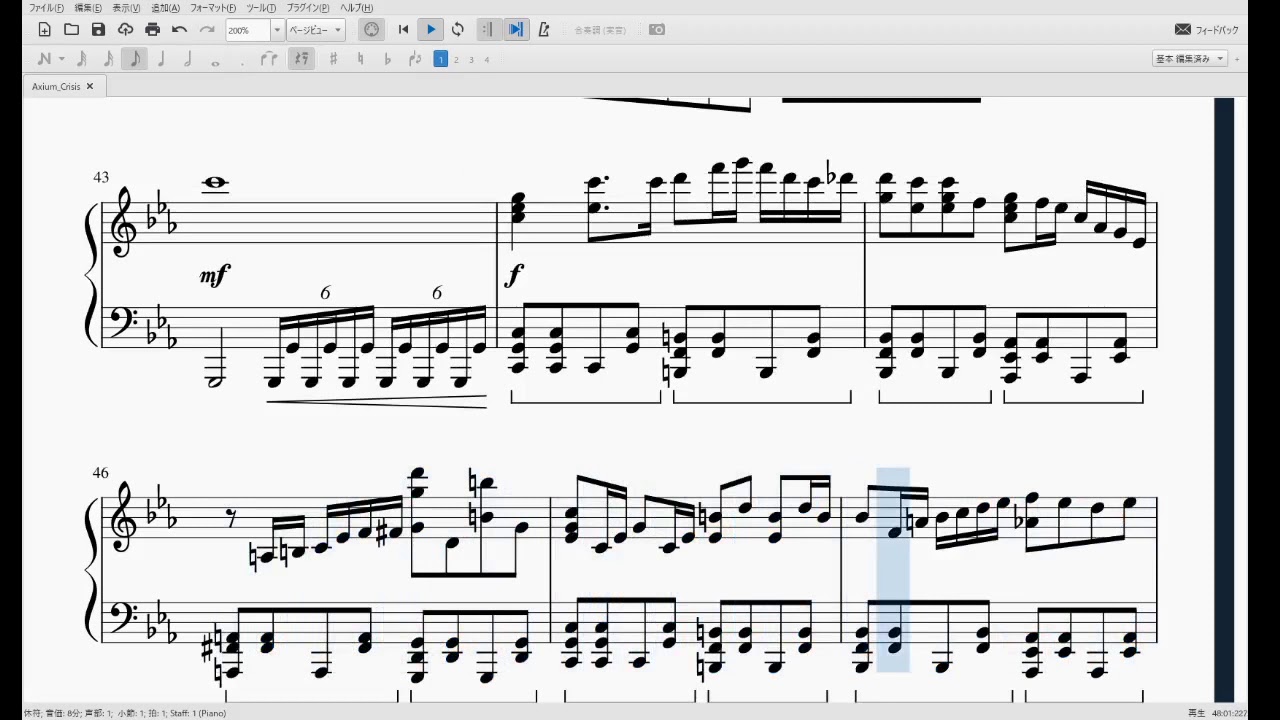Toggle MIDI input button
Viewport: 1280px width, 720px height.
371,30
